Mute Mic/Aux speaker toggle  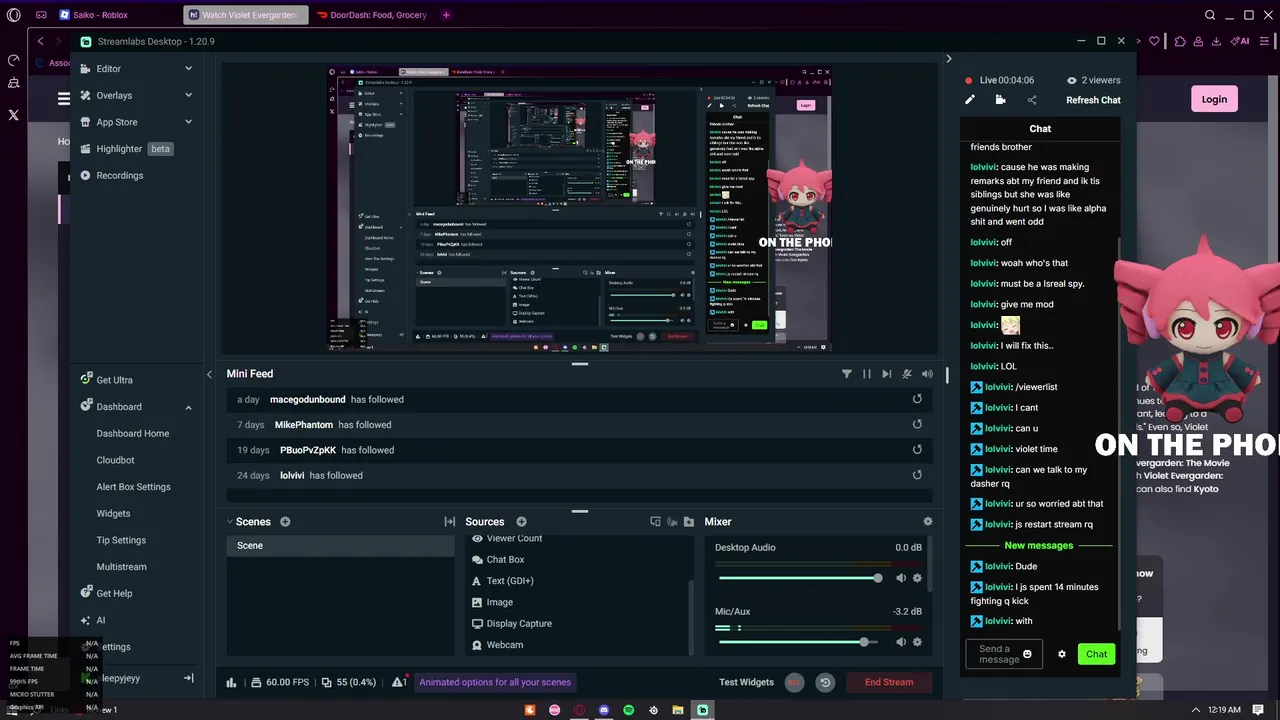901,642
